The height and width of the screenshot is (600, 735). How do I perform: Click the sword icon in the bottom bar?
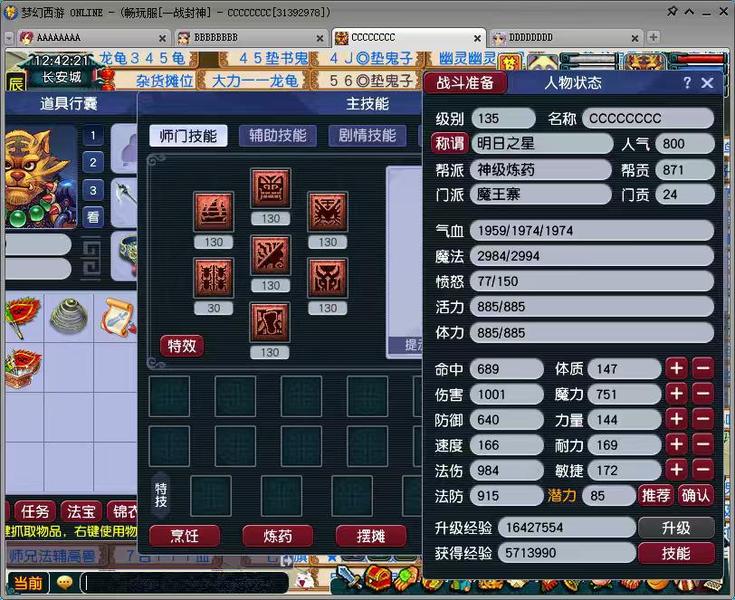[348, 578]
